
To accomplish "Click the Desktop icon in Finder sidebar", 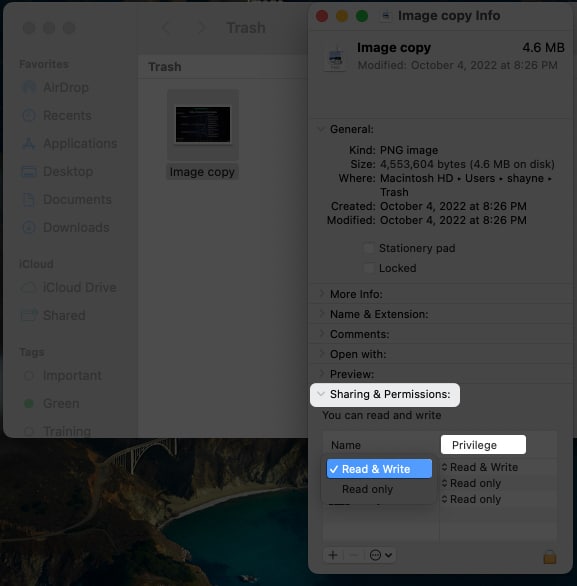I will (29, 172).
